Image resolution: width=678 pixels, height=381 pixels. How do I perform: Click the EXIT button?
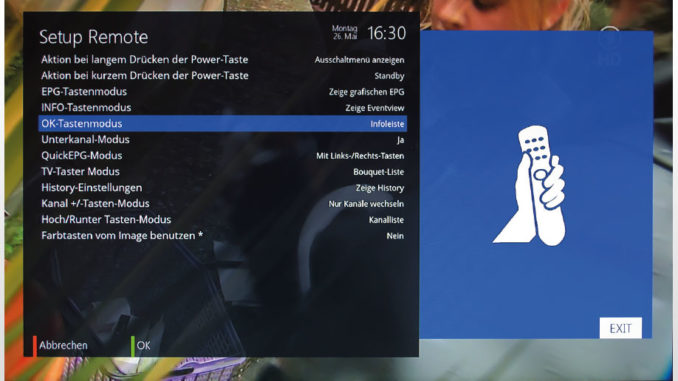tap(620, 328)
